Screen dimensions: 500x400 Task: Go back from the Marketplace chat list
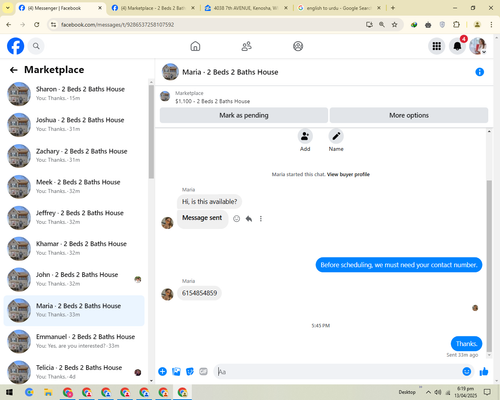click(14, 70)
